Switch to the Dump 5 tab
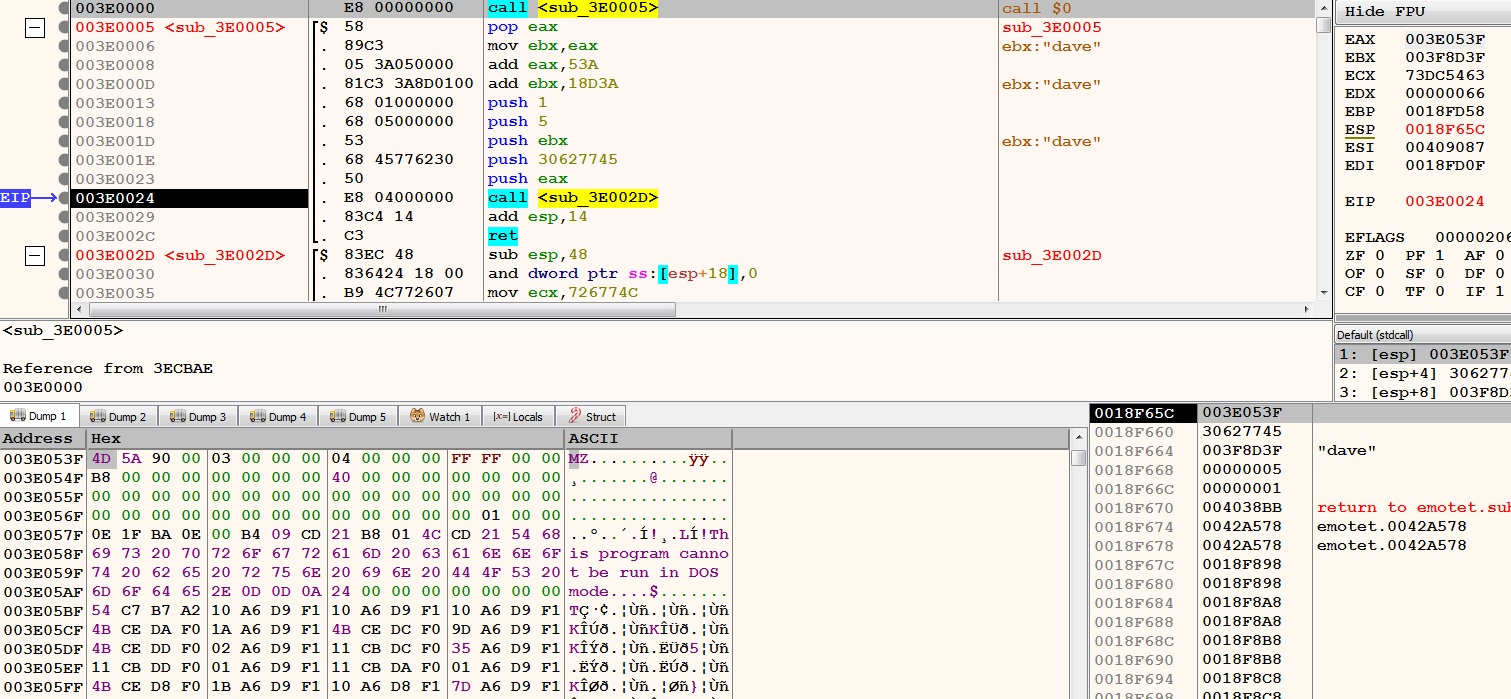 pyautogui.click(x=358, y=416)
